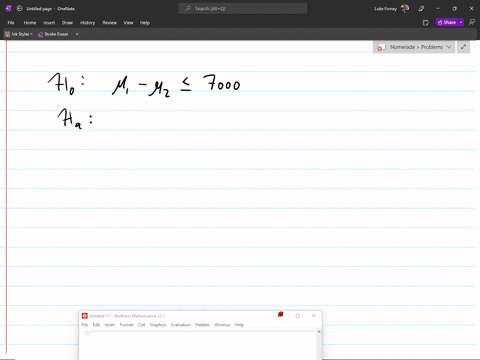Open the File menu in Mathematica
The image size is (480, 360).
[85, 325]
